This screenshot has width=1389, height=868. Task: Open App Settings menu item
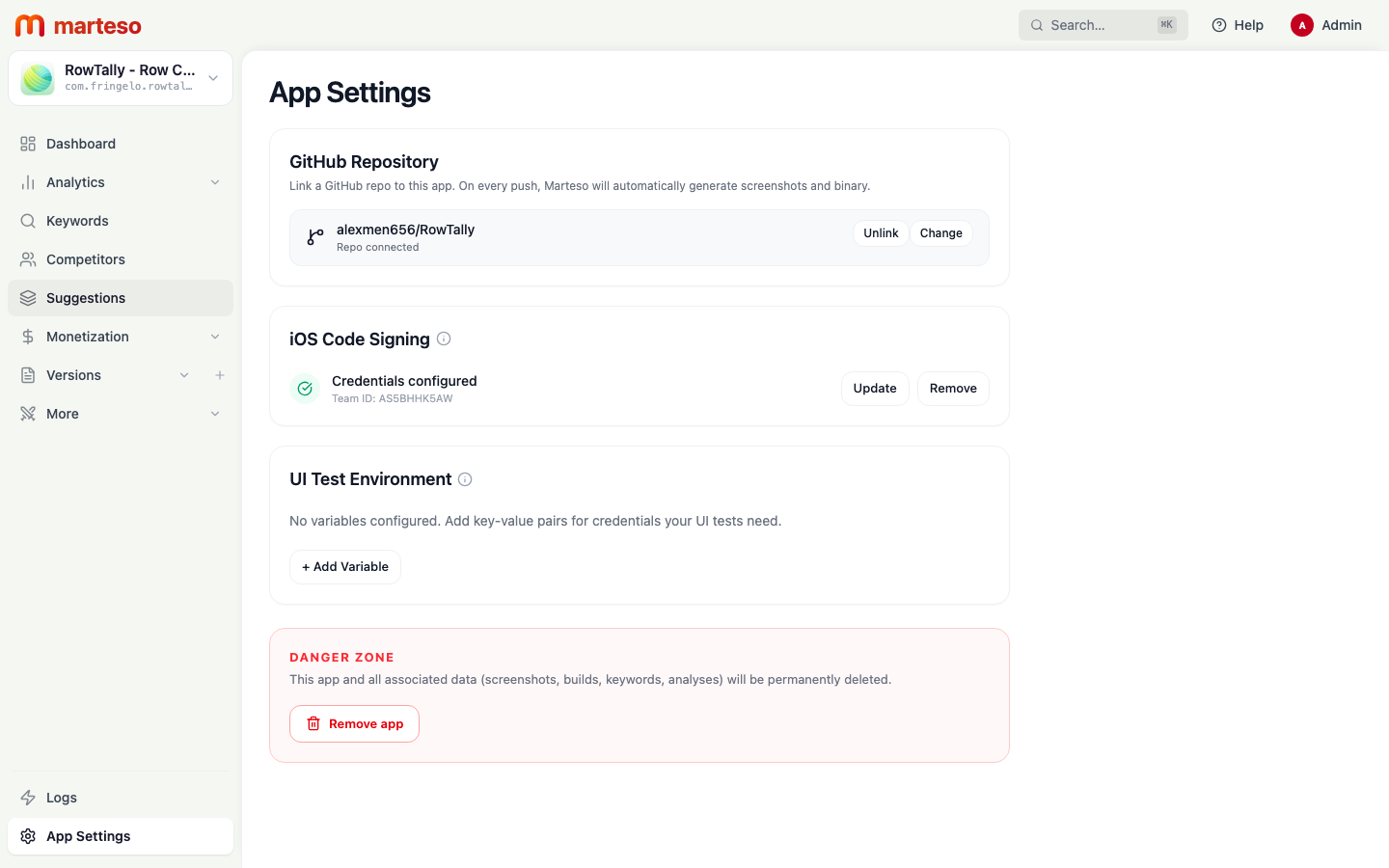(121, 836)
